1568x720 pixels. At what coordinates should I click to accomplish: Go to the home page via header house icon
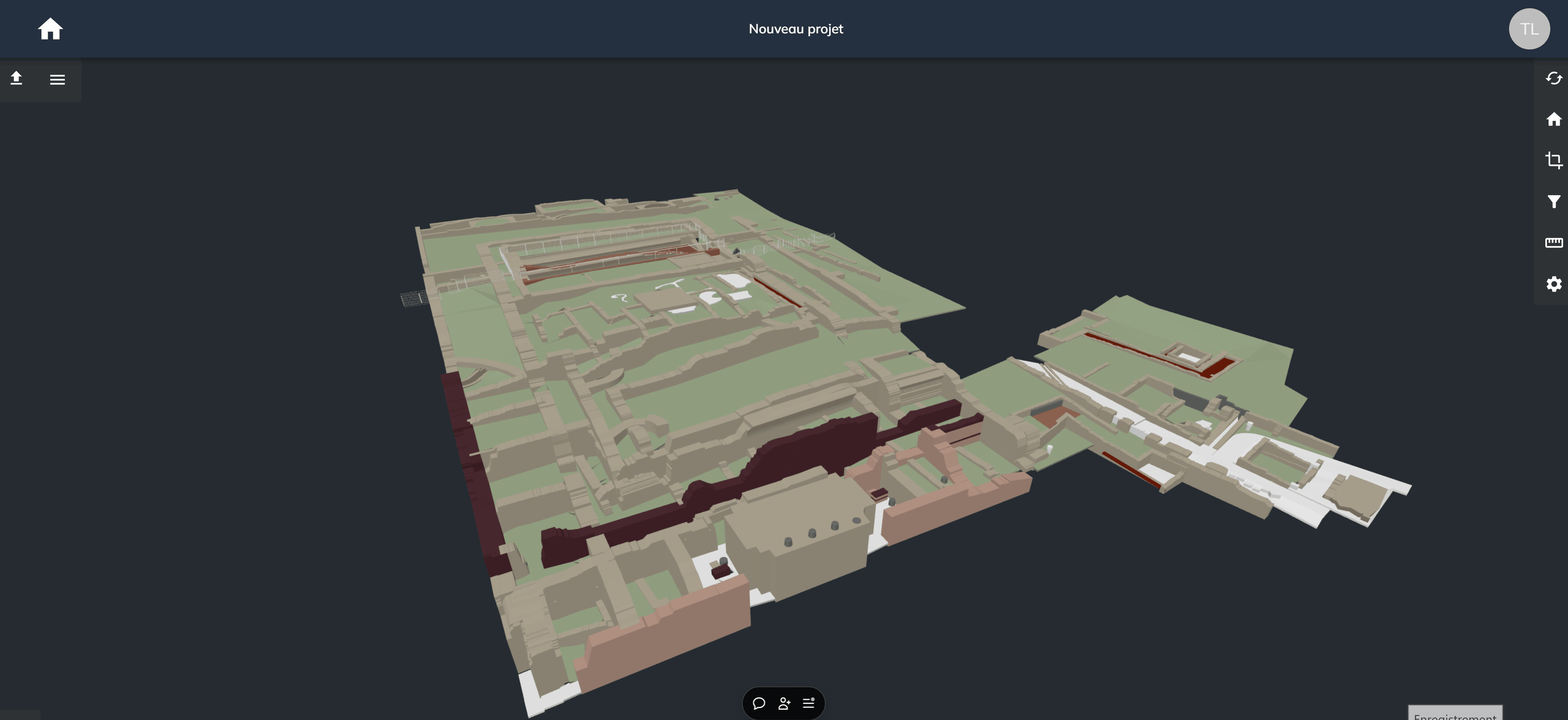(x=50, y=28)
